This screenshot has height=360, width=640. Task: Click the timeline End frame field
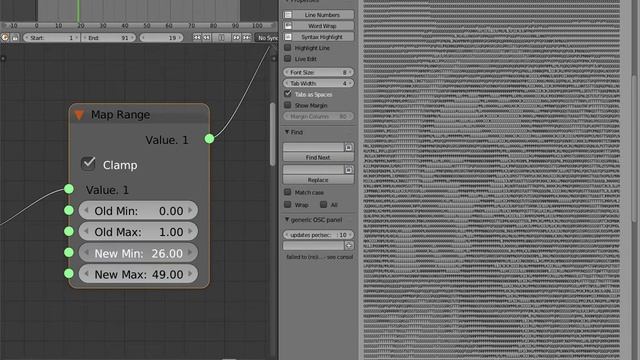pyautogui.click(x=109, y=38)
